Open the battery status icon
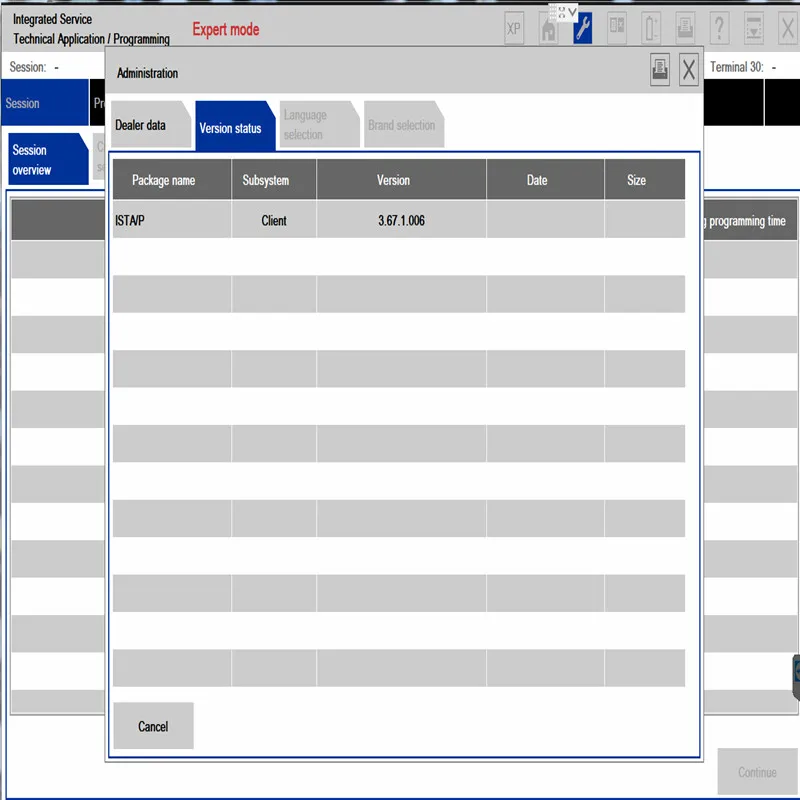Viewport: 800px width, 800px height. pyautogui.click(x=651, y=29)
